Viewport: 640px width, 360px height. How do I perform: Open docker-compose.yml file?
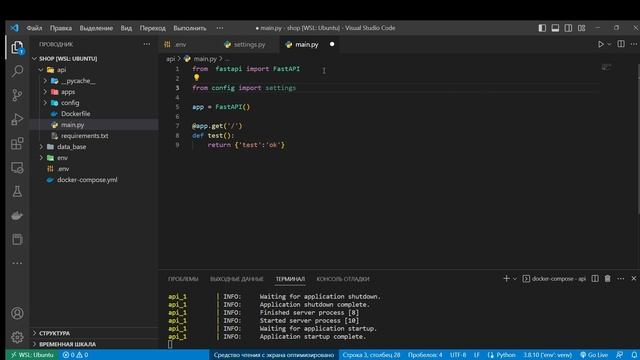click(x=94, y=180)
